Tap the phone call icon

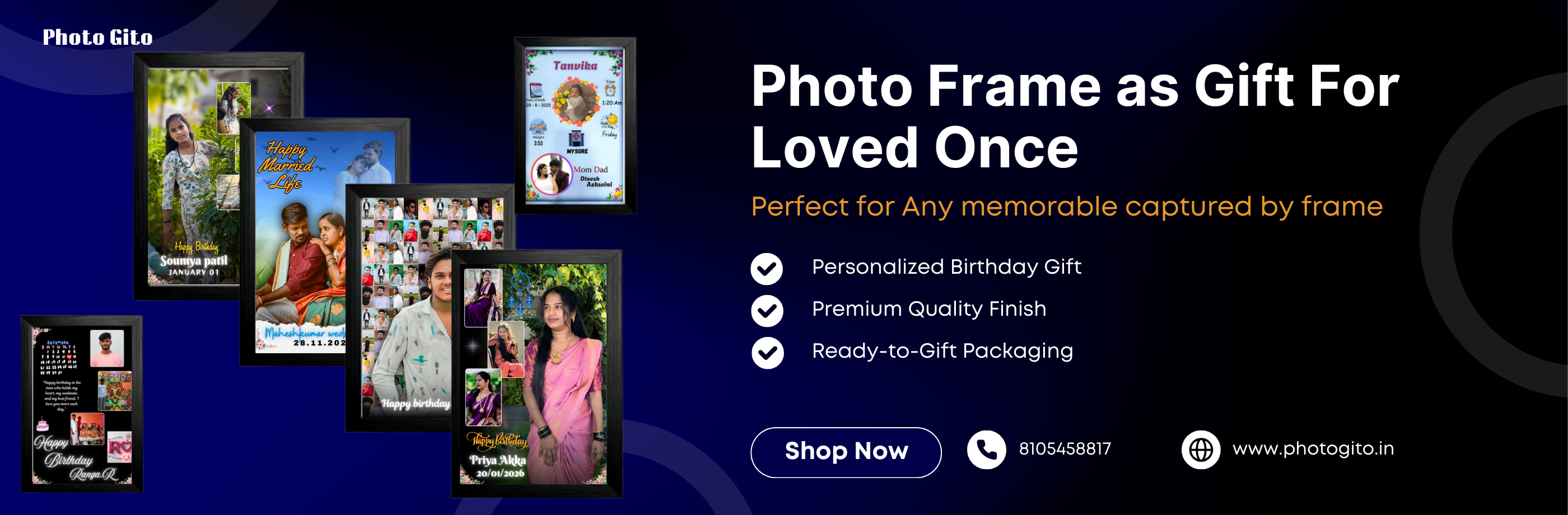coord(986,450)
